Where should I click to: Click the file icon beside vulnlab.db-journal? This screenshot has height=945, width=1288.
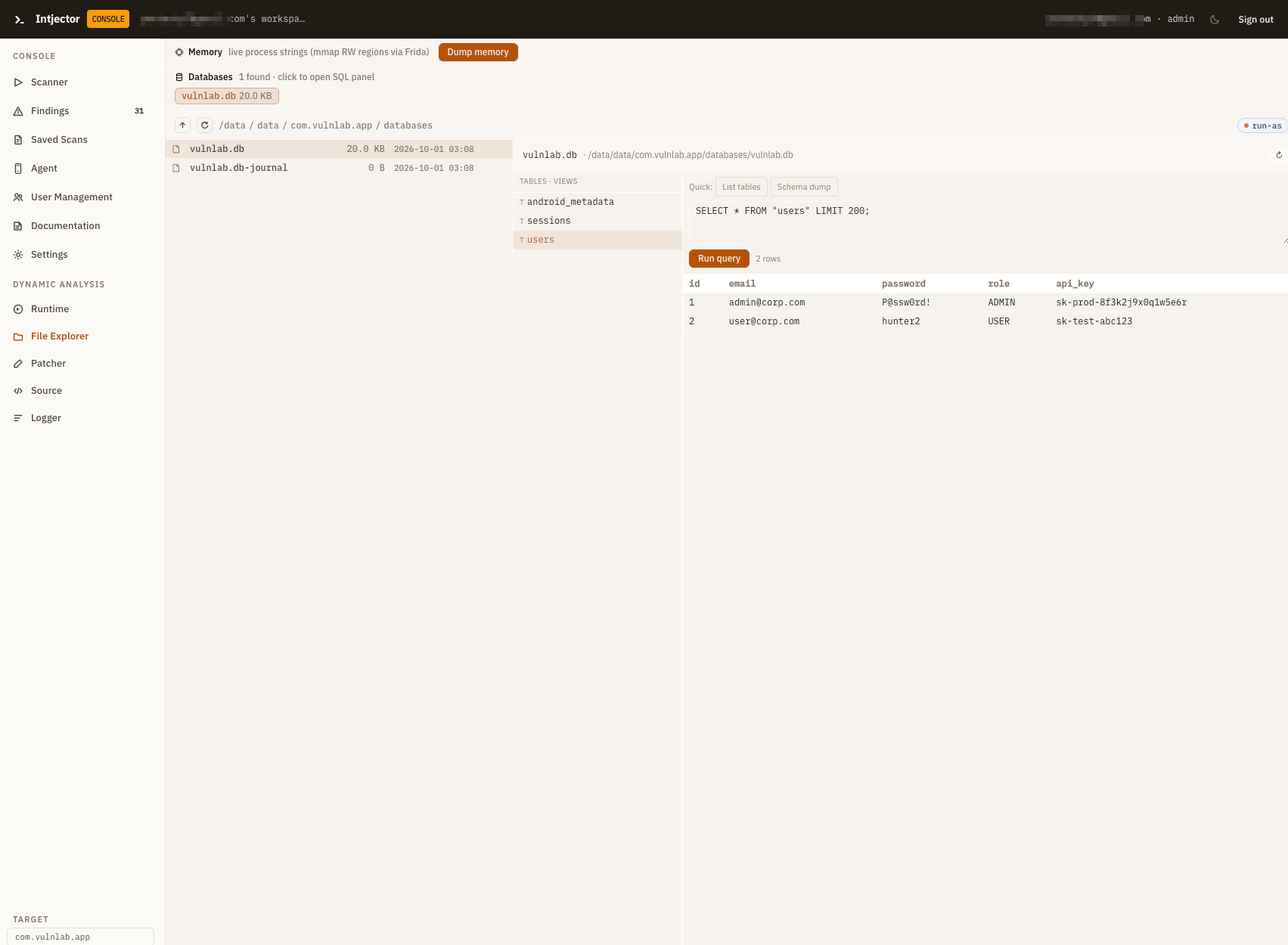[x=176, y=168]
